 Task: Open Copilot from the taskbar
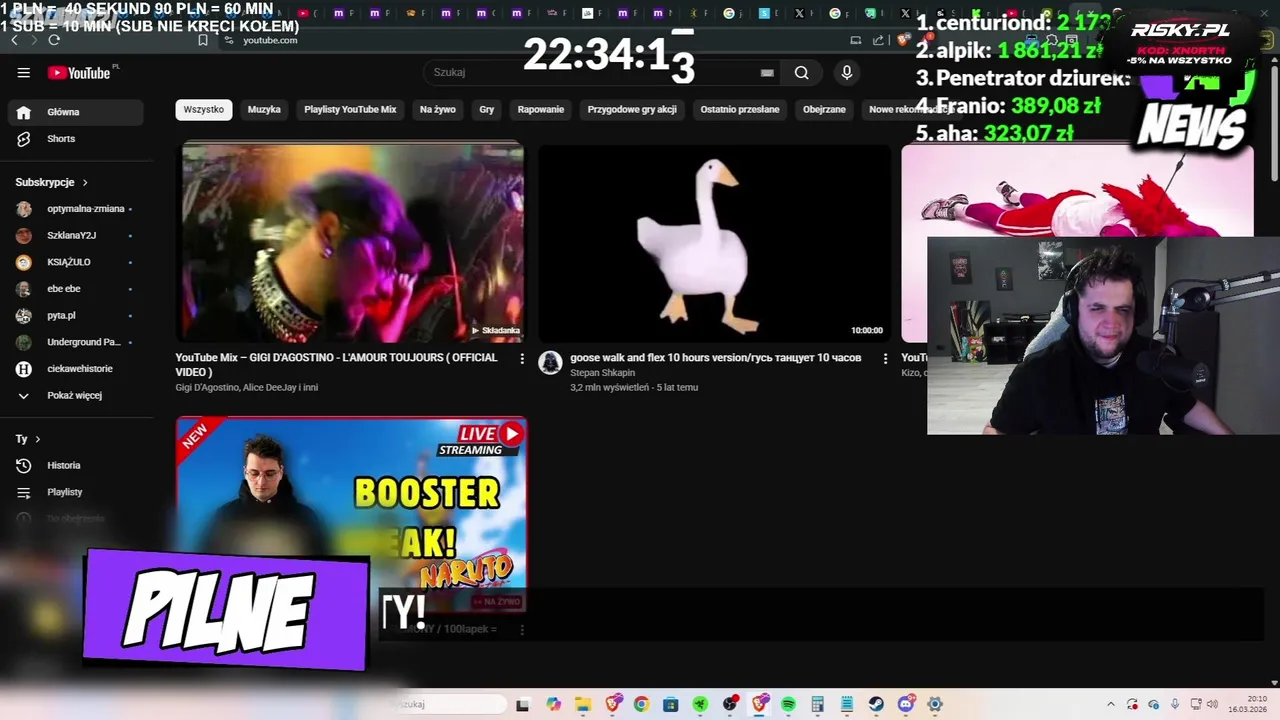553,704
